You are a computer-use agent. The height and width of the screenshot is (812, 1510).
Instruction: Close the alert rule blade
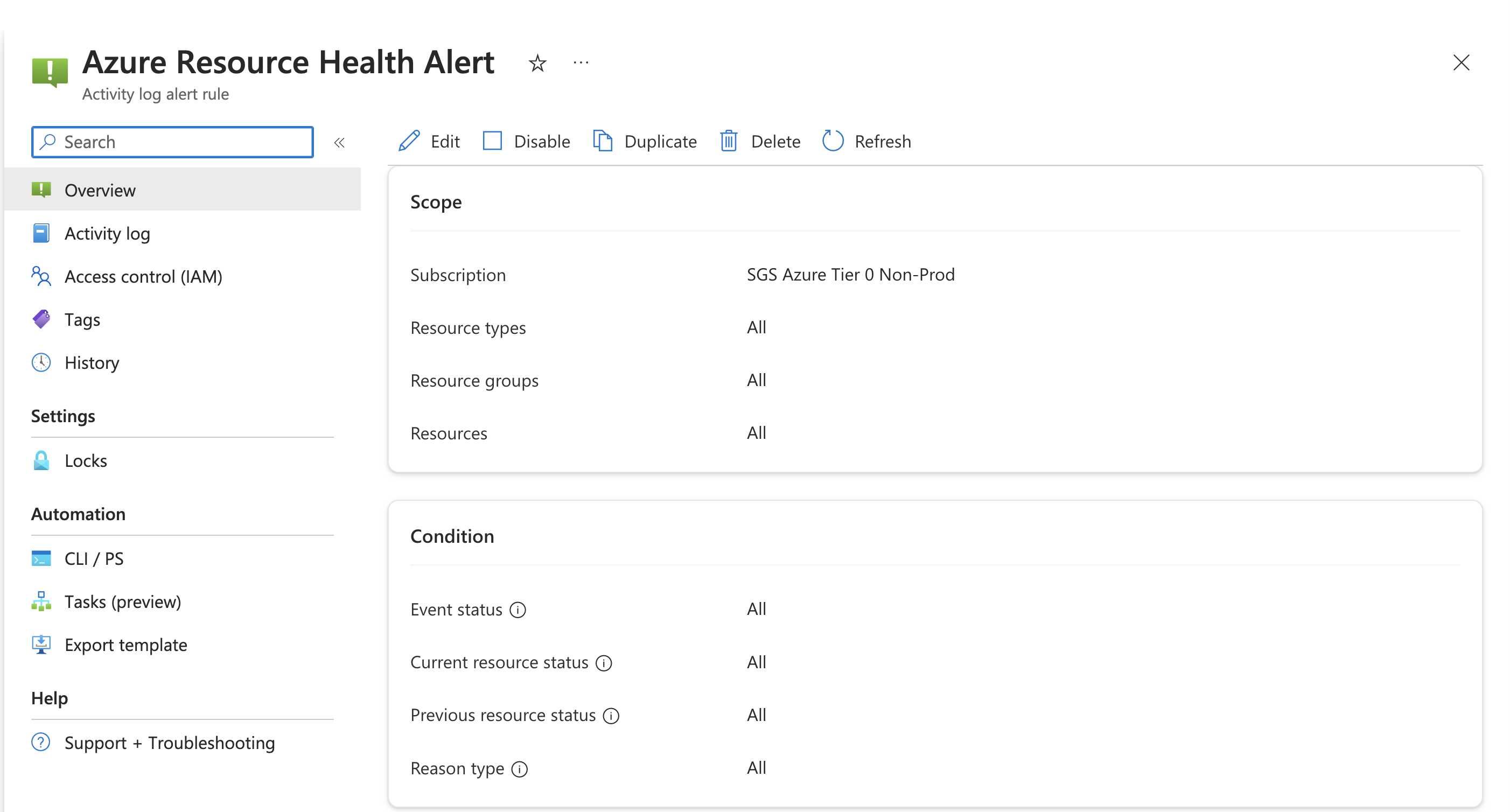pyautogui.click(x=1461, y=63)
